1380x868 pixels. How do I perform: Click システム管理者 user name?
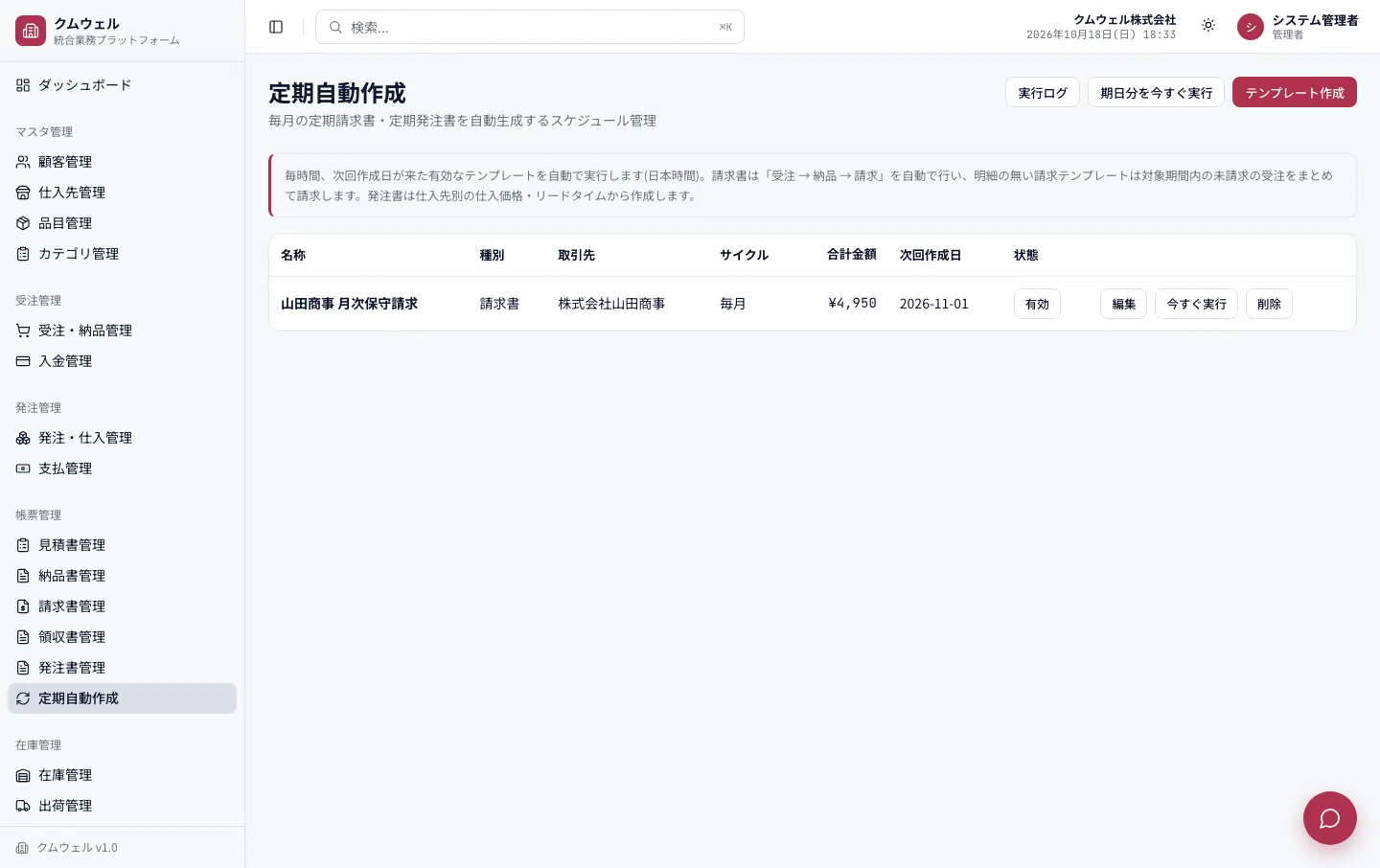1315,20
